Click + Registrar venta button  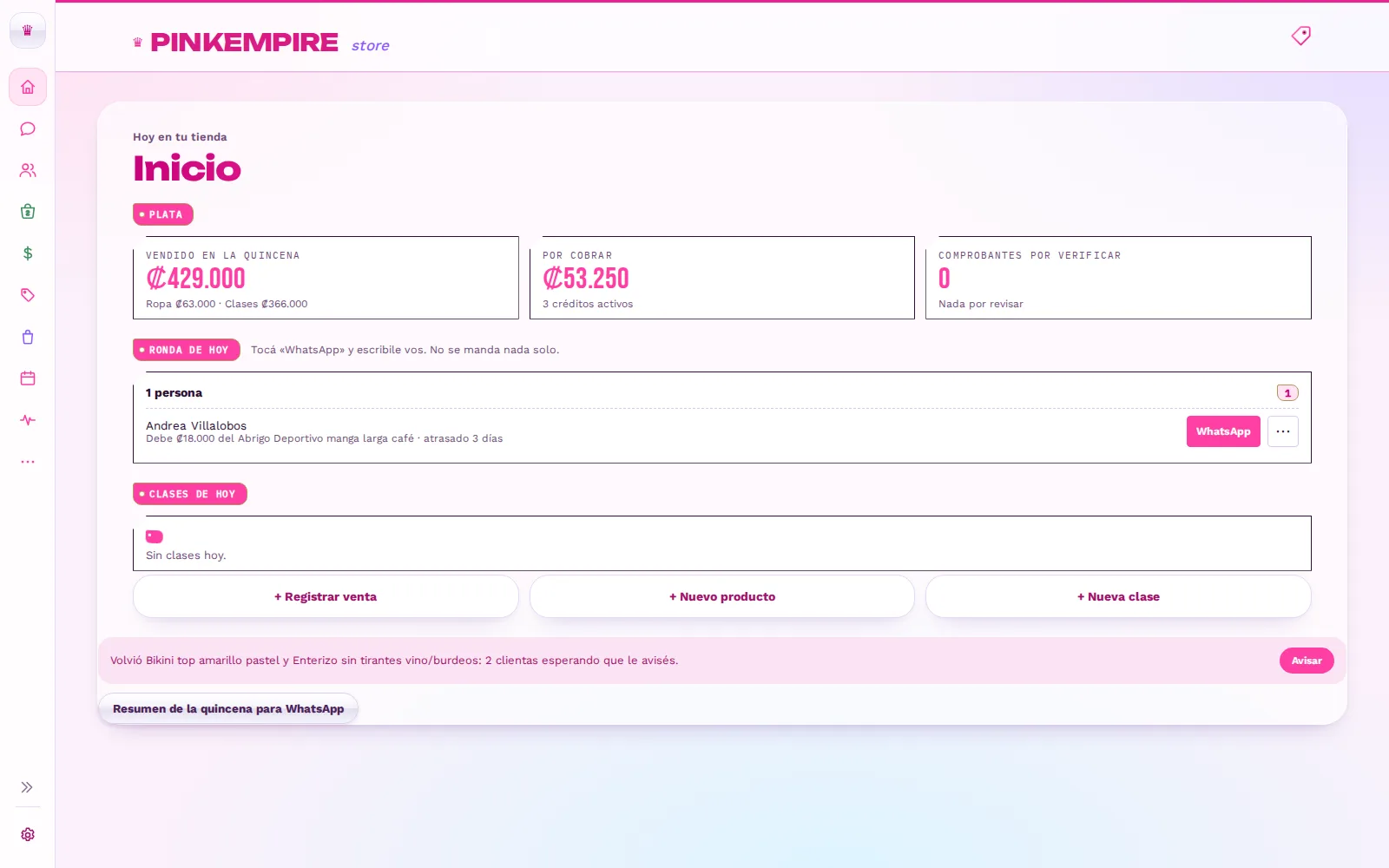point(326,596)
